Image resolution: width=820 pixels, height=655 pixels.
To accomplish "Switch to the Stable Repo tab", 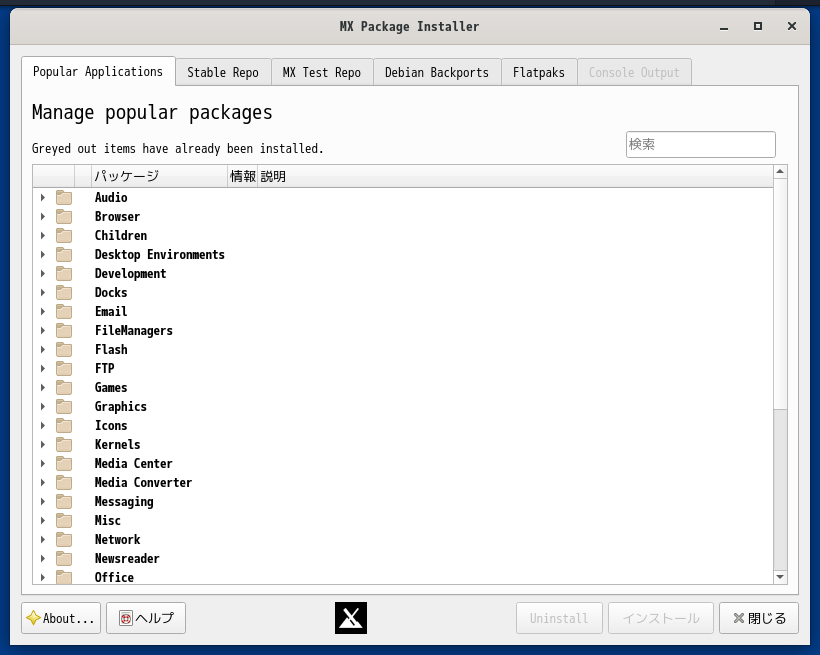I will [223, 72].
